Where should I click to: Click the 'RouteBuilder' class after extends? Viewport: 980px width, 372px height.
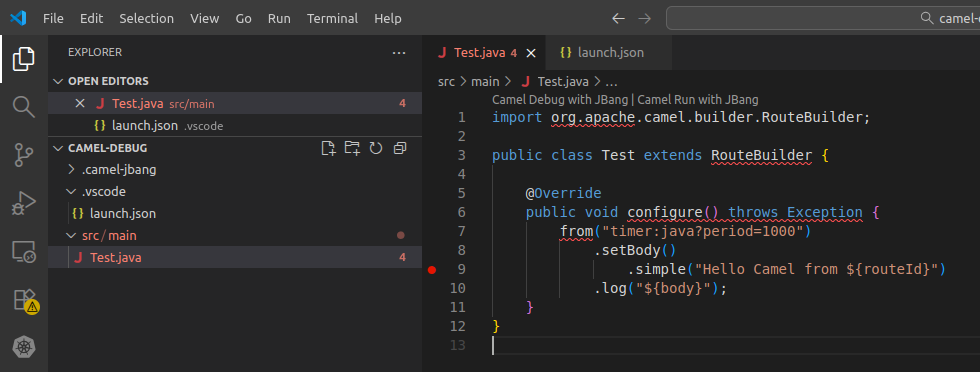point(762,155)
